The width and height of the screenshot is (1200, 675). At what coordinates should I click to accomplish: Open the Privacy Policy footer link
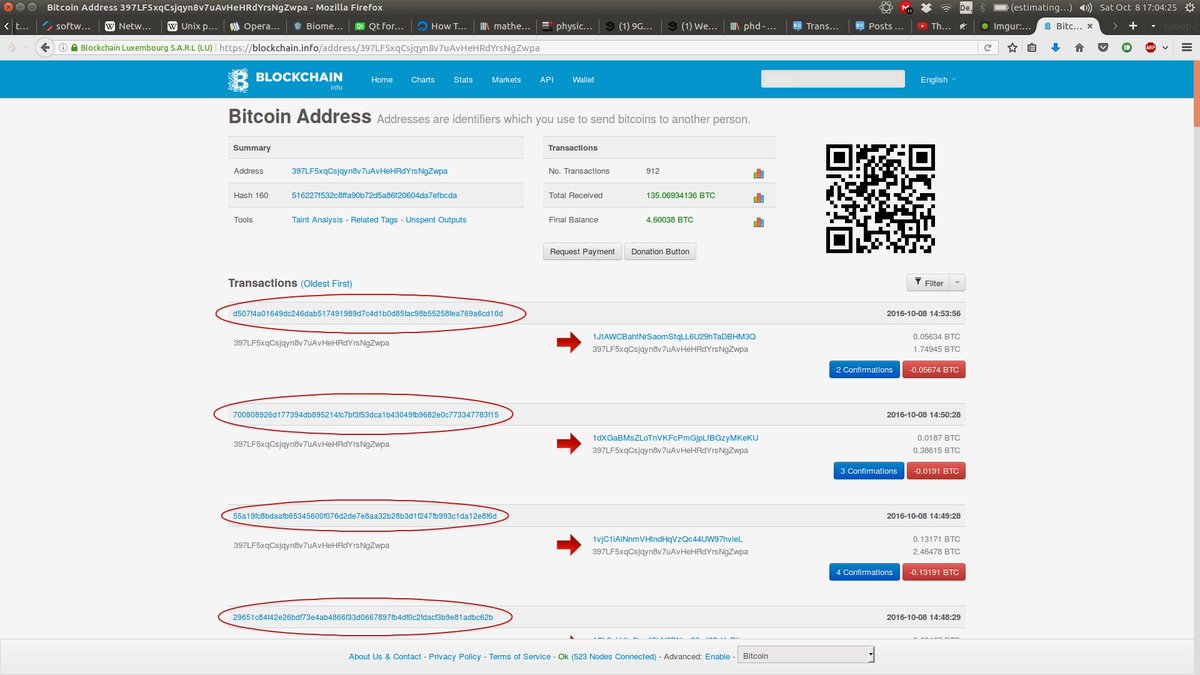tap(455, 657)
